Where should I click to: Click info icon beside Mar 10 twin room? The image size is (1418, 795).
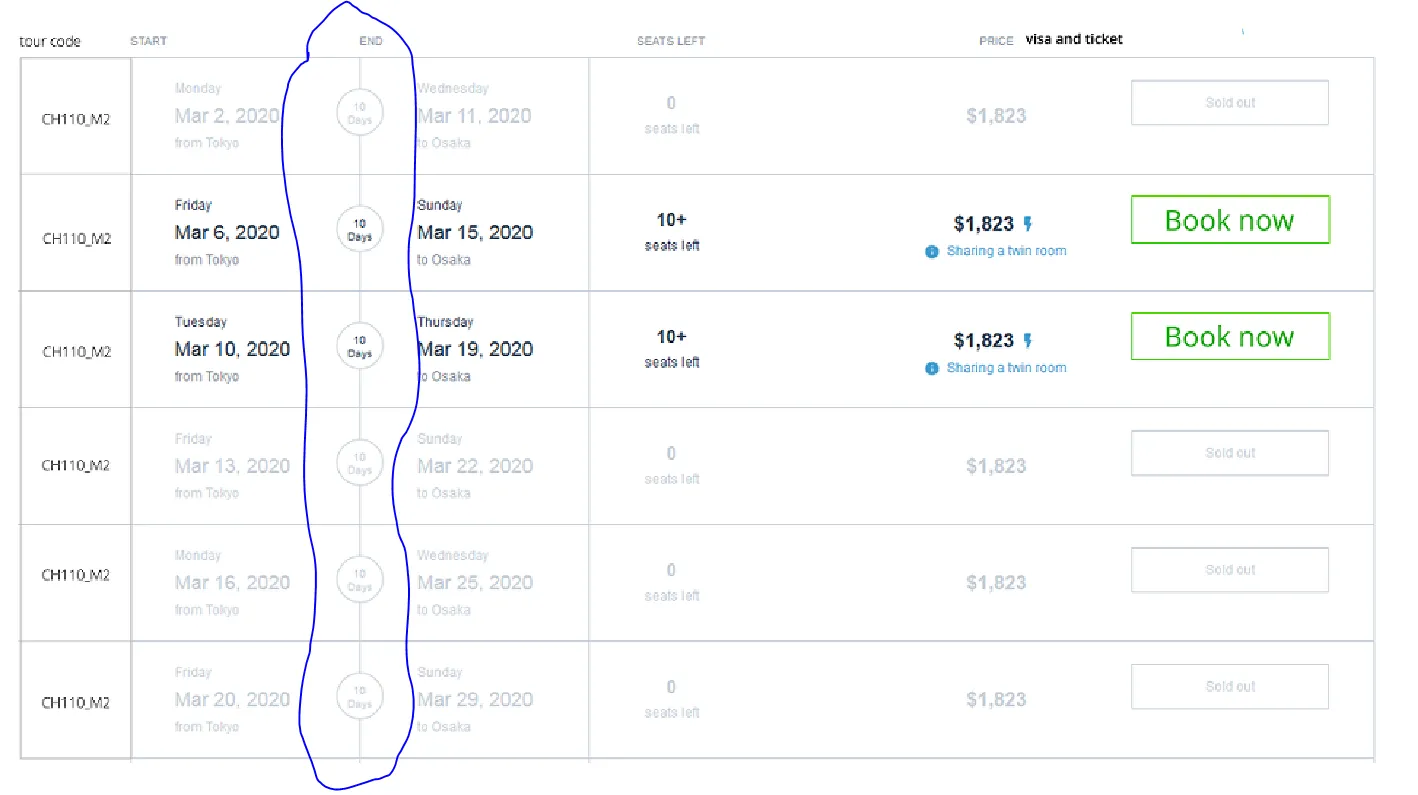pos(932,368)
